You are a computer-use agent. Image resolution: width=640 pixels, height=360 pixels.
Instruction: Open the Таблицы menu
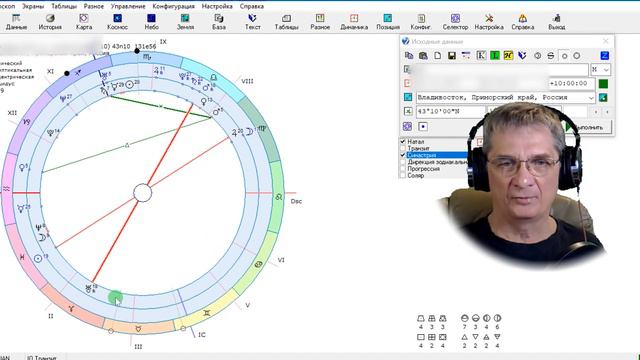pyautogui.click(x=64, y=6)
